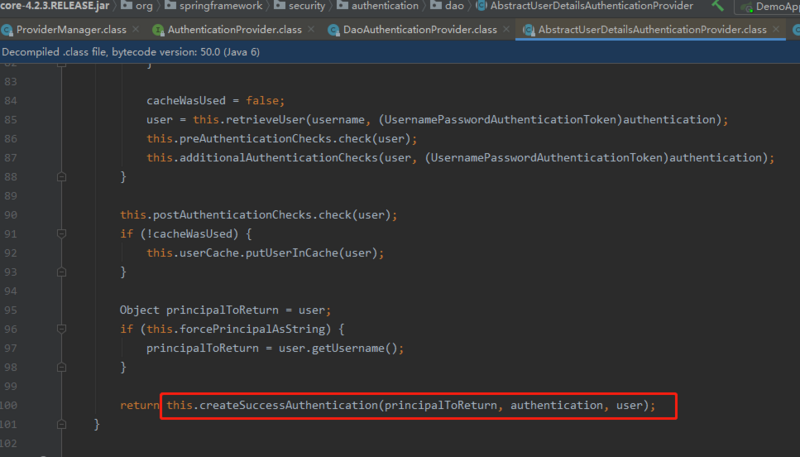This screenshot has height=457, width=800.
Task: Click the authentication breadcrumb folder
Action: point(377,6)
